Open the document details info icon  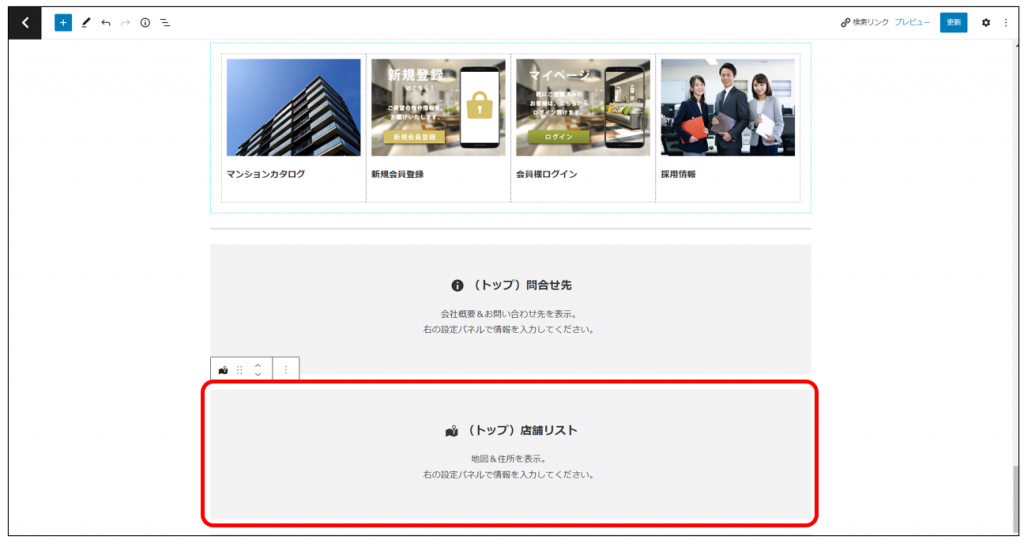pyautogui.click(x=145, y=22)
